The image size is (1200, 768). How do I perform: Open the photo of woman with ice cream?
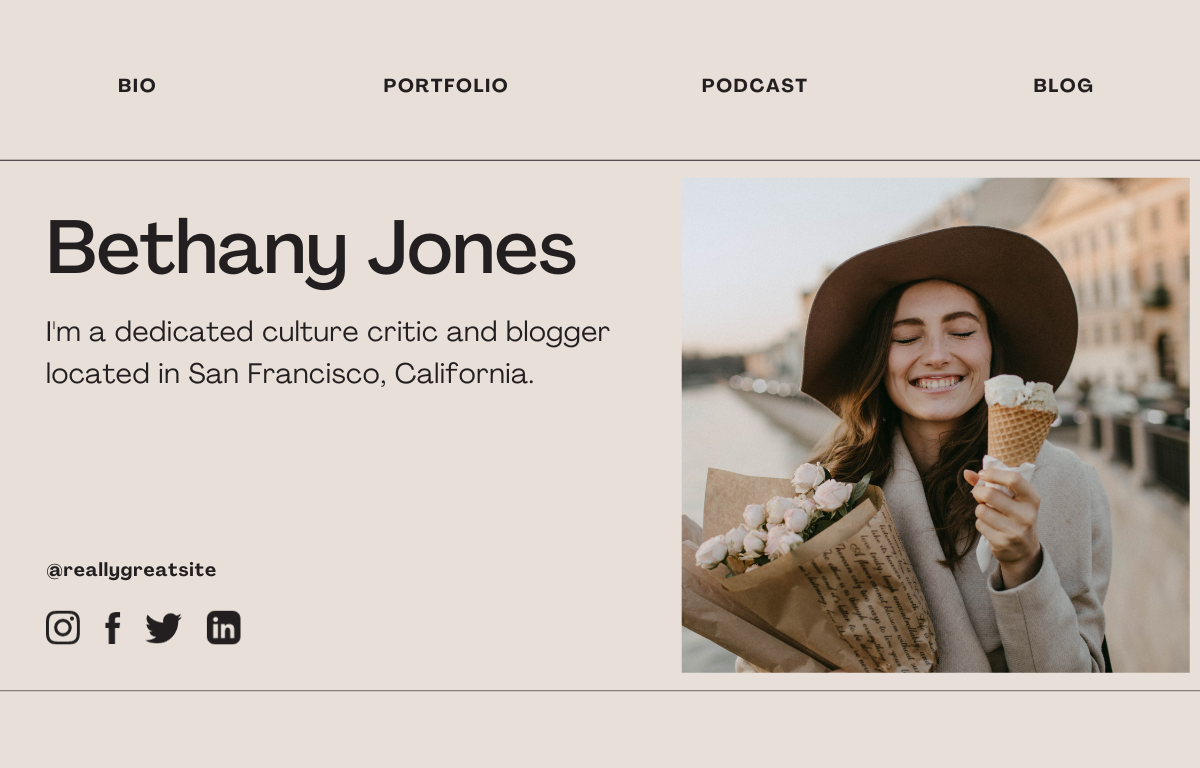935,425
